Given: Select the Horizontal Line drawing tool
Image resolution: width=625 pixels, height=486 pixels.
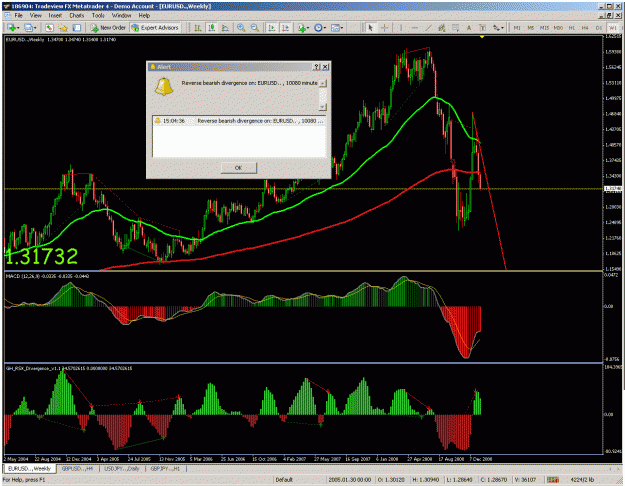Looking at the screenshot, I should point(415,28).
